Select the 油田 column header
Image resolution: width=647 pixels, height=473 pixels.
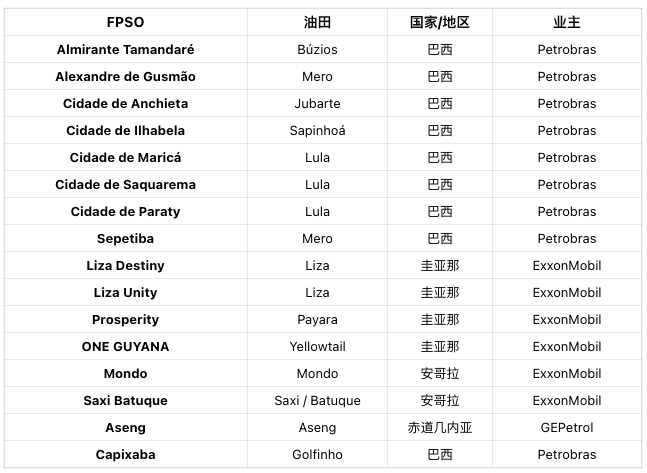[x=317, y=22]
